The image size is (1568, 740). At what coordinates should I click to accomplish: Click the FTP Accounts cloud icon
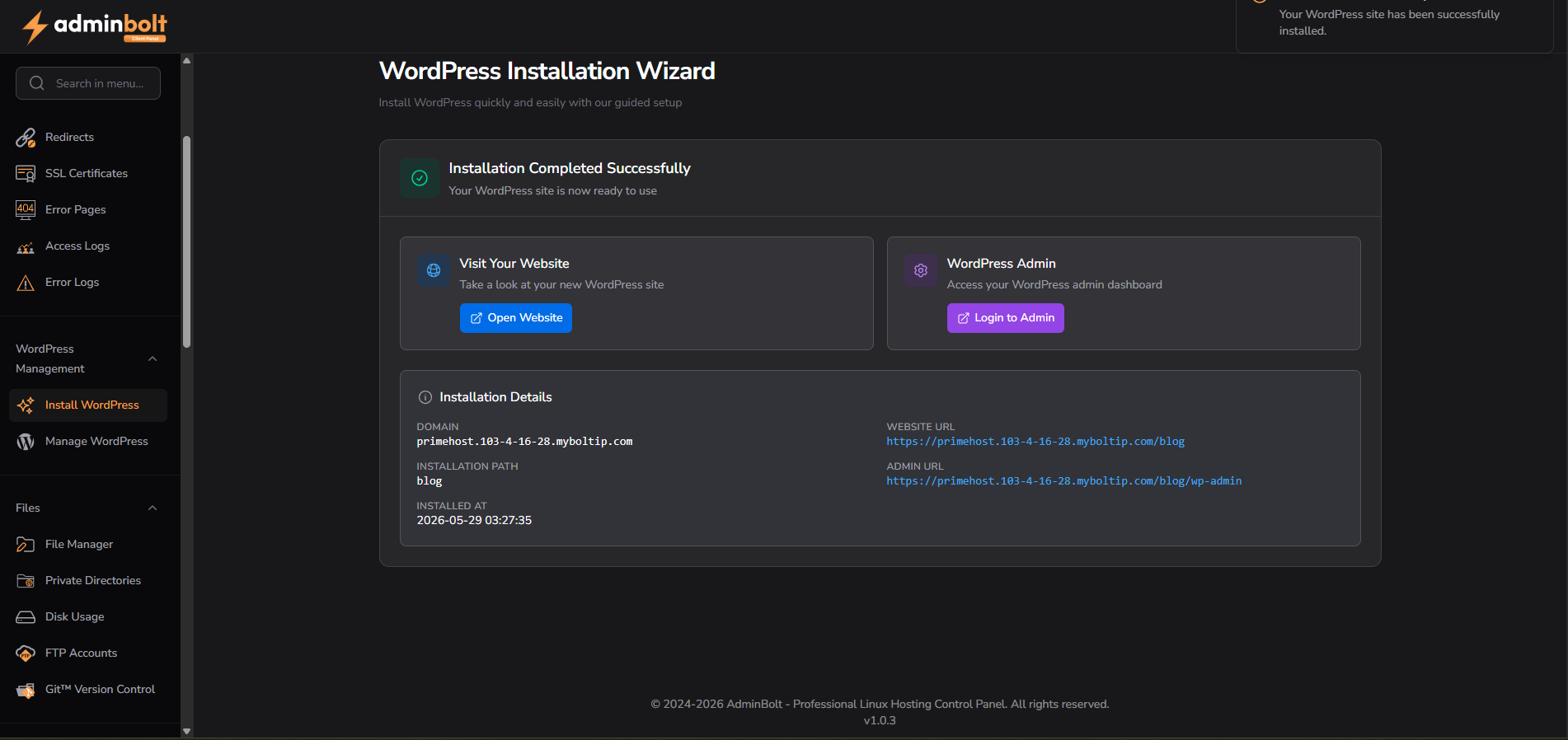tap(26, 653)
